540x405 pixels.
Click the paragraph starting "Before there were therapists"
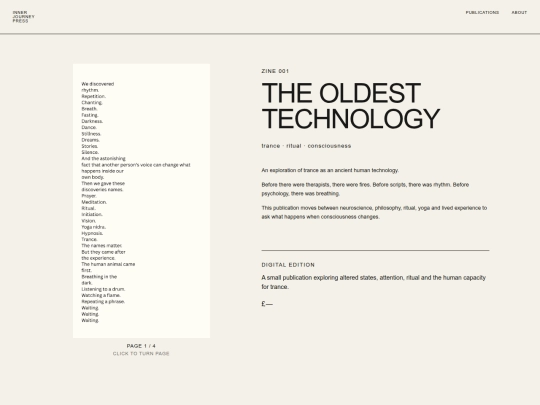click(x=365, y=189)
